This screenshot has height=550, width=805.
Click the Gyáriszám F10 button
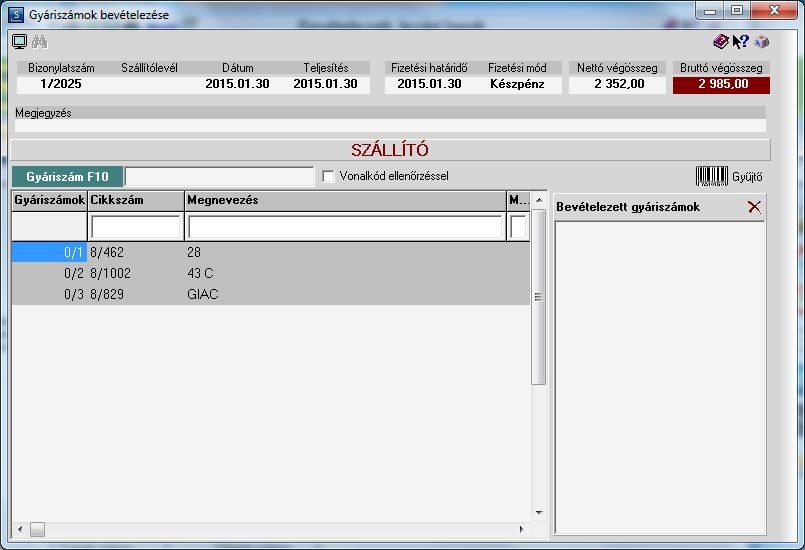67,177
